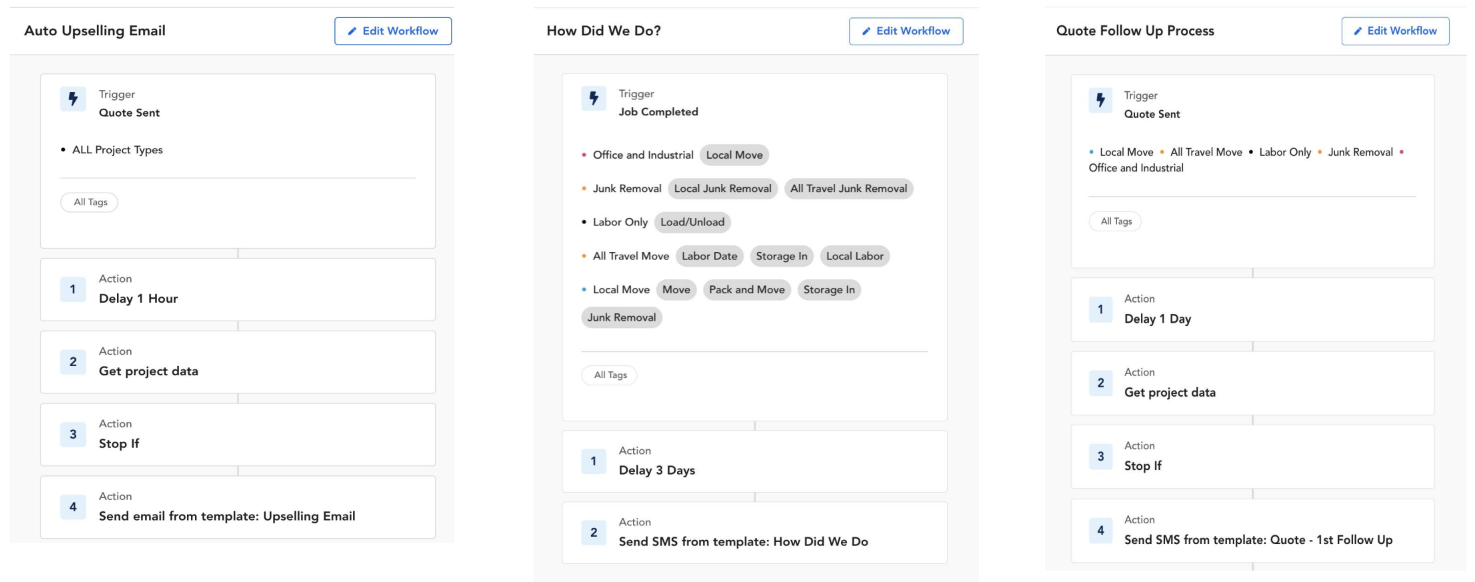Click the Load/Unload tag under Labor Only
Viewport: 1475px width, 582px height.
[690, 222]
